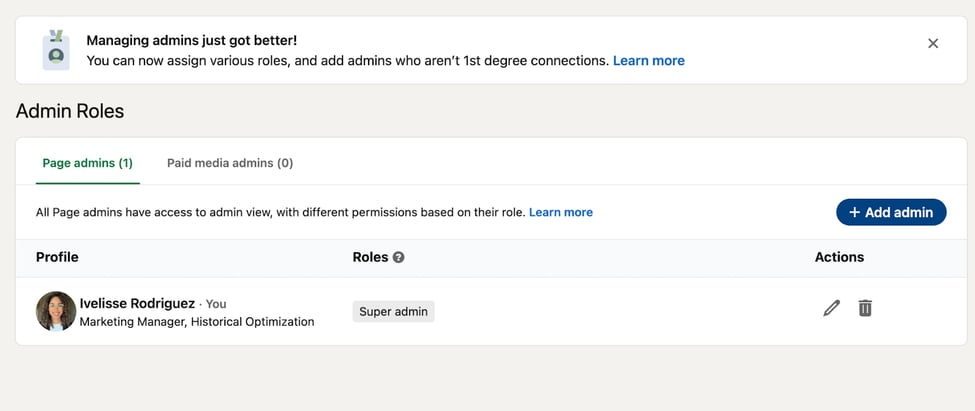Click the Actions column header
Image resolution: width=975 pixels, height=411 pixels.
[x=839, y=257]
